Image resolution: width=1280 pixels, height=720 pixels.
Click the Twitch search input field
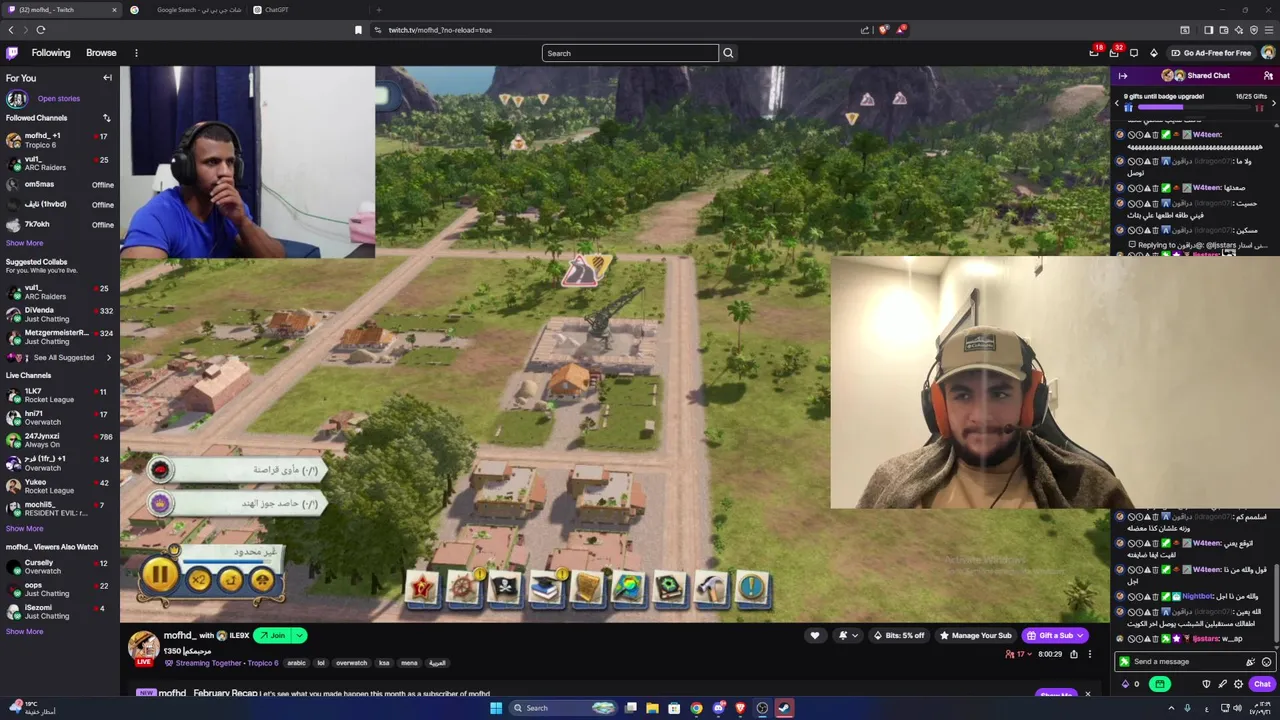[x=630, y=53]
